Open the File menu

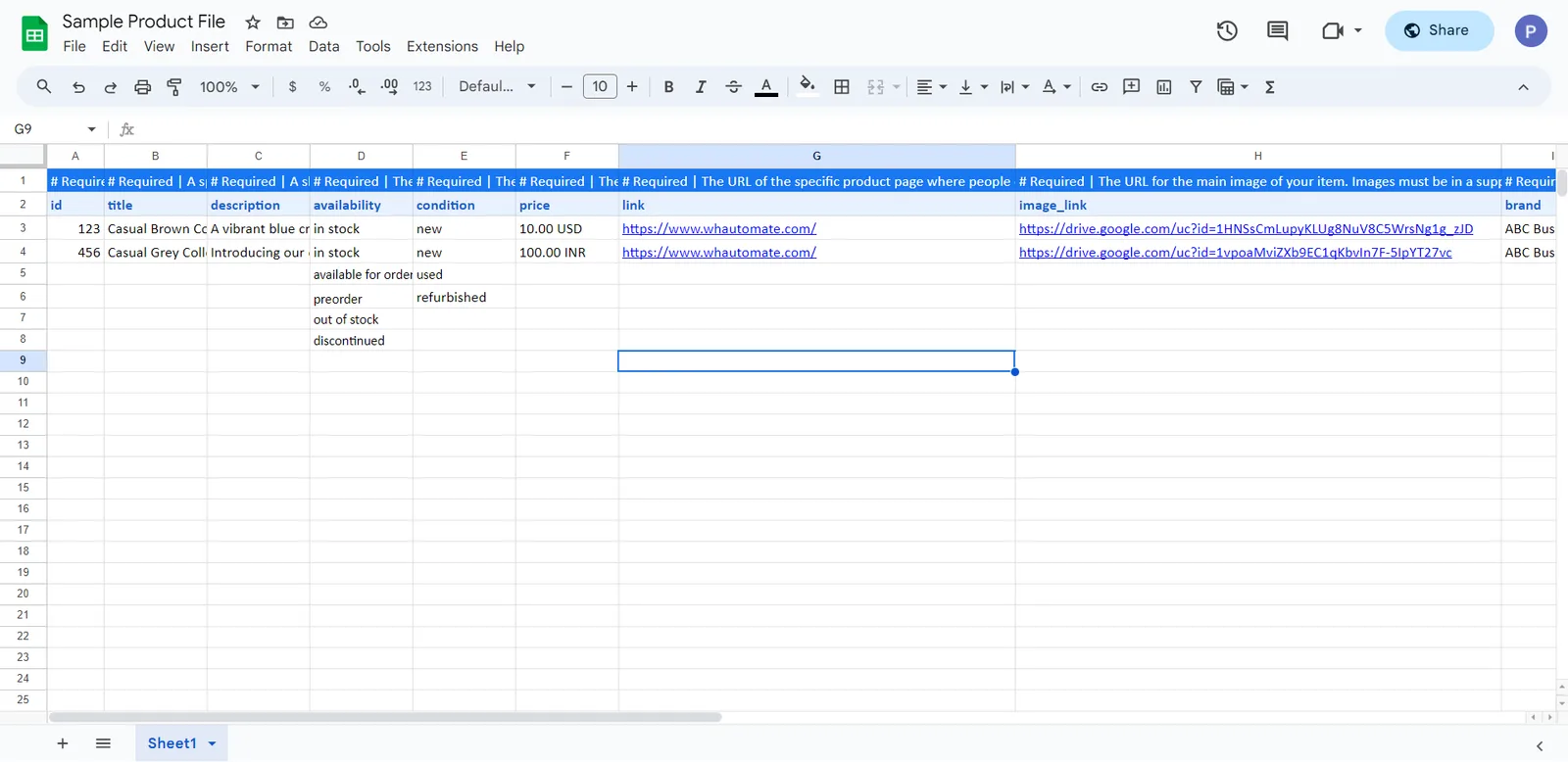click(74, 46)
